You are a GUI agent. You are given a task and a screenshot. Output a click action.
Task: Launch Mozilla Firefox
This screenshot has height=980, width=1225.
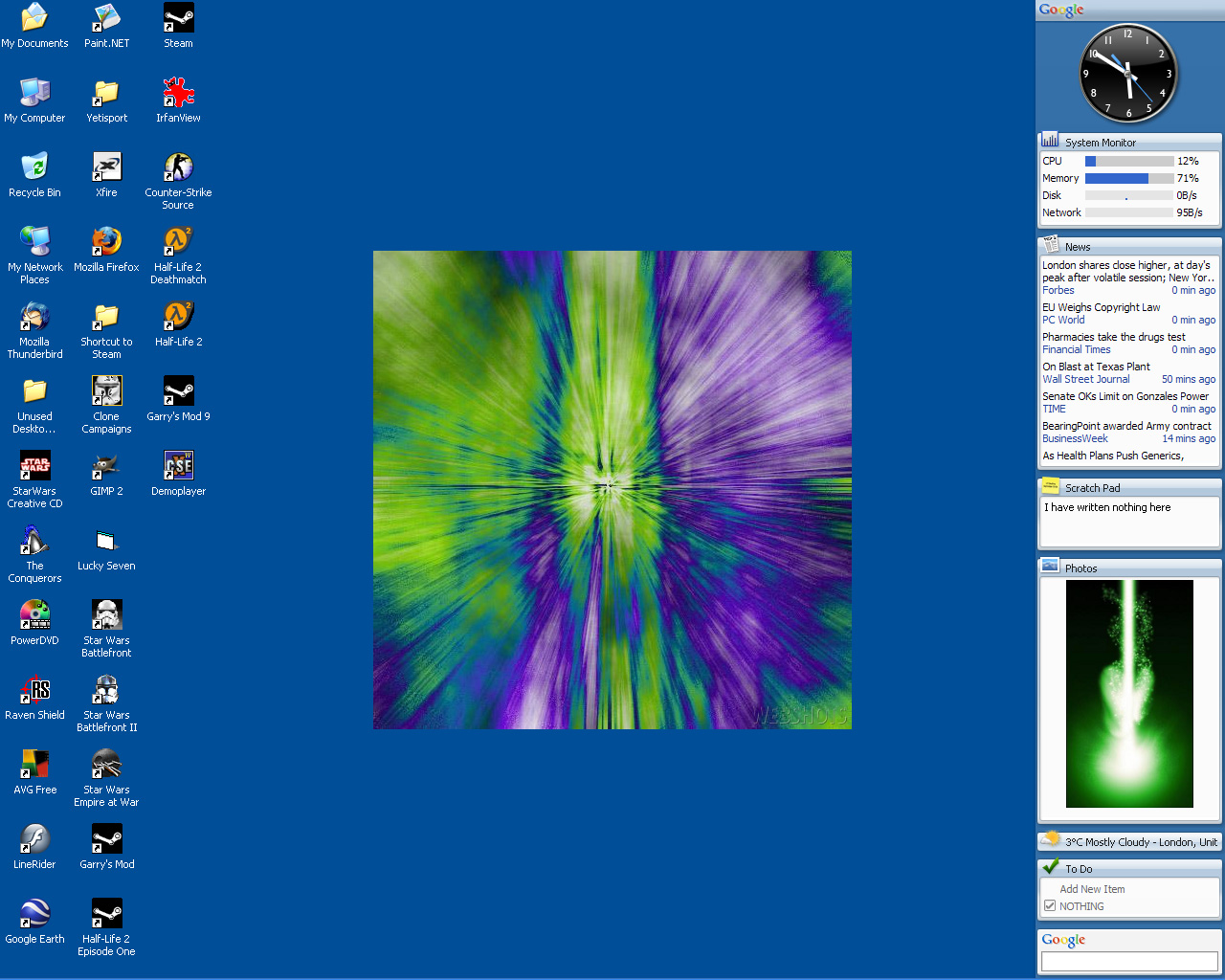pyautogui.click(x=106, y=241)
